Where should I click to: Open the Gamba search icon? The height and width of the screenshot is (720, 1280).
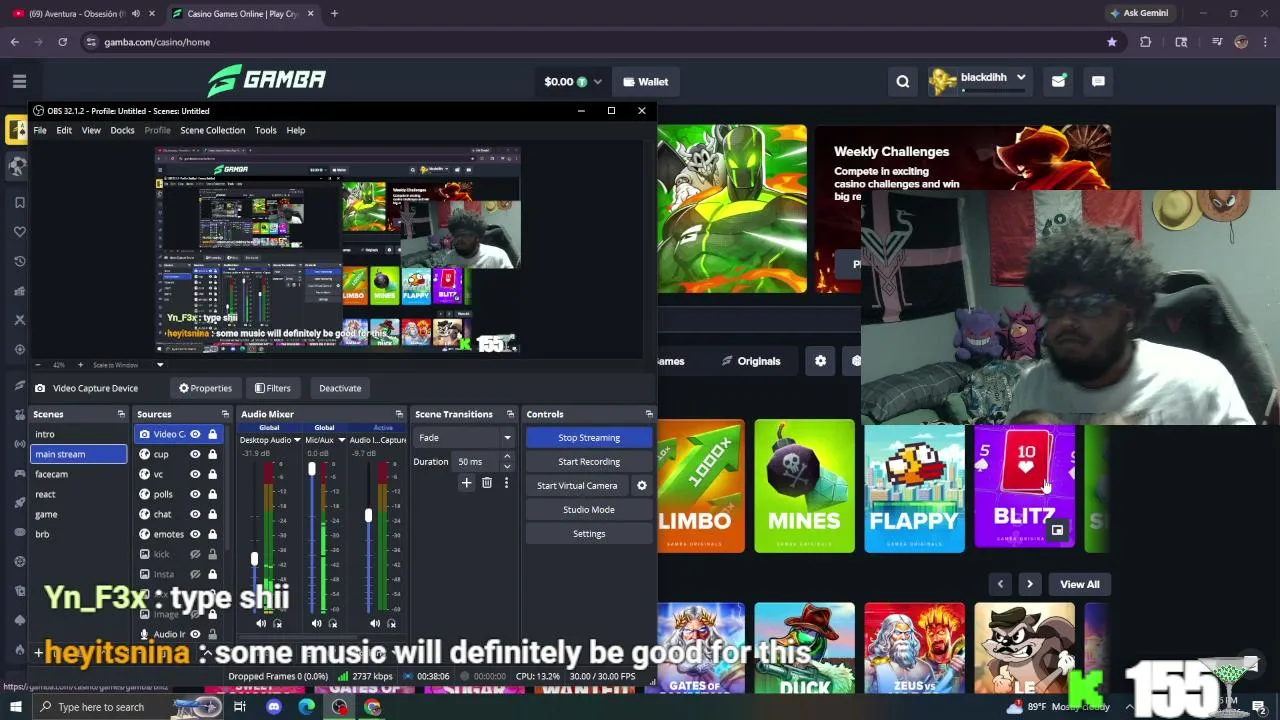coord(903,82)
